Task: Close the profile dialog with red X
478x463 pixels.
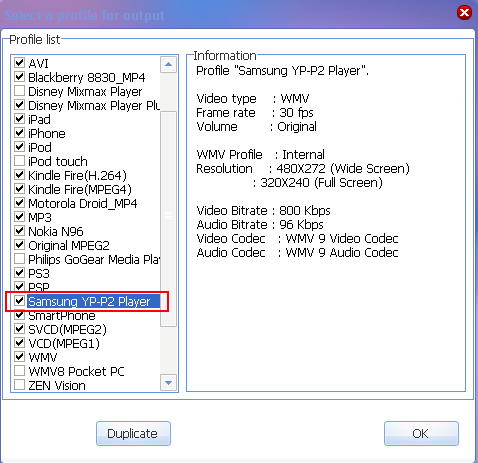Action: pos(464,13)
